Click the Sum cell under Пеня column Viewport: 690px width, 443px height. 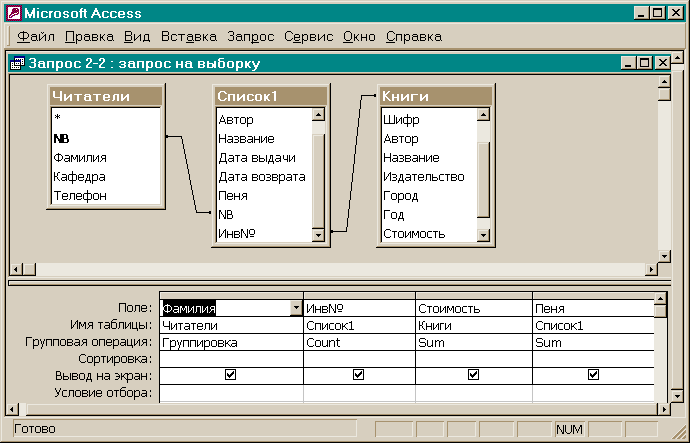point(594,342)
